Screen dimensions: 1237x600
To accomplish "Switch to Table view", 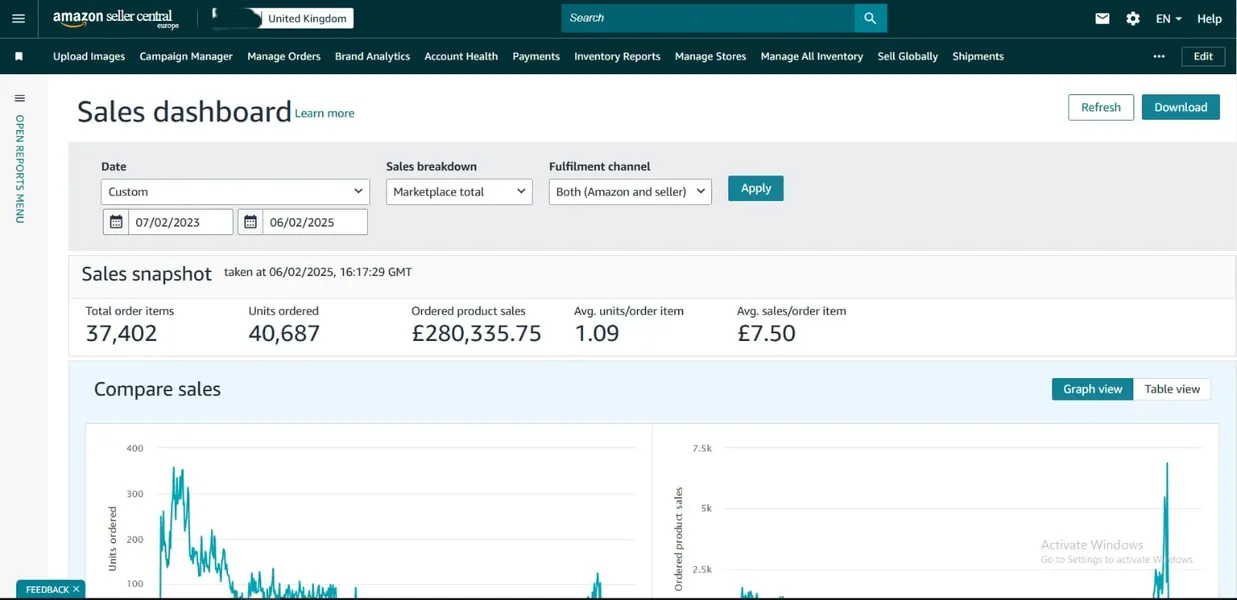I will pyautogui.click(x=1172, y=389).
